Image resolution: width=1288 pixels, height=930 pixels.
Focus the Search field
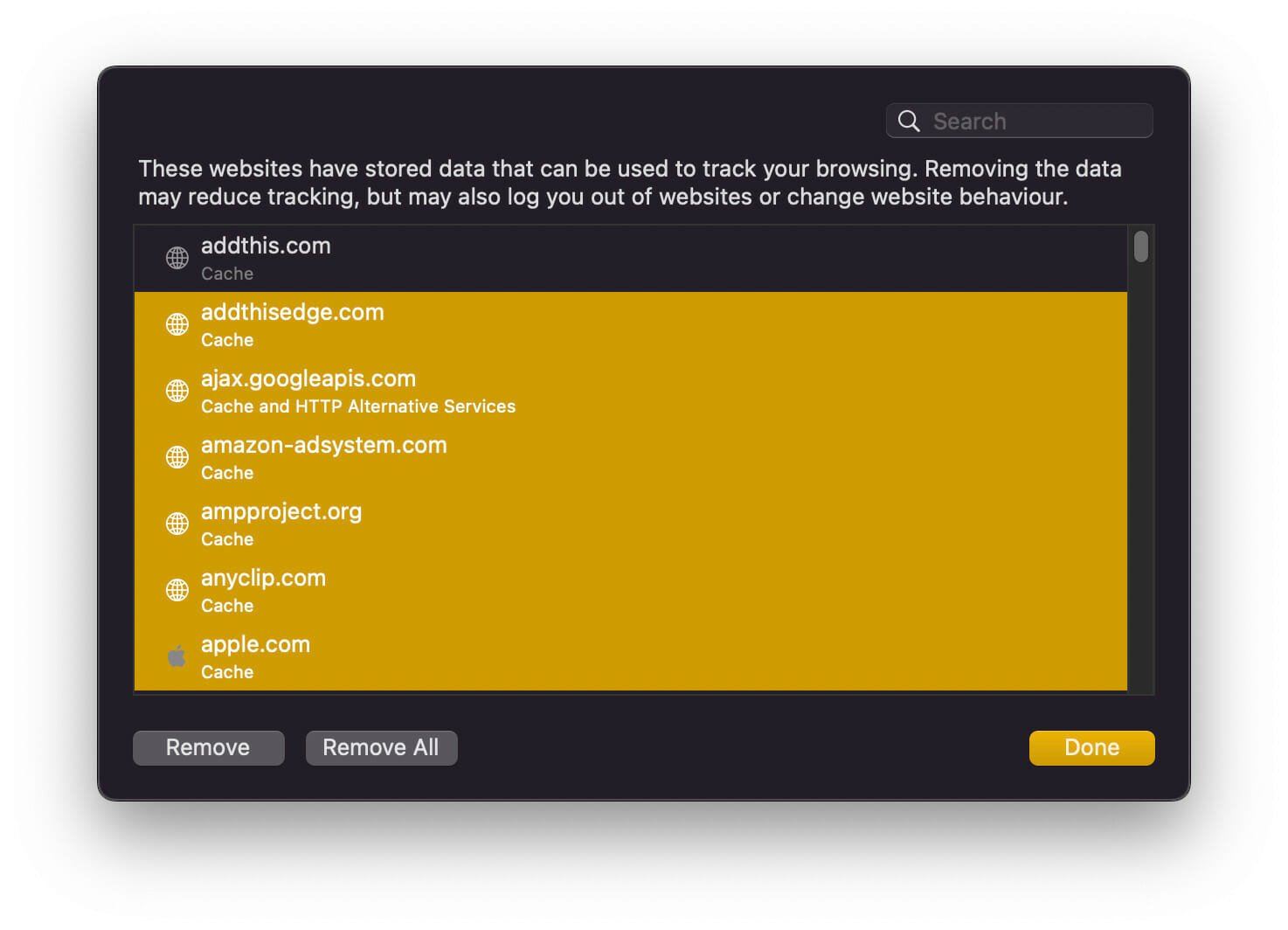point(1020,121)
